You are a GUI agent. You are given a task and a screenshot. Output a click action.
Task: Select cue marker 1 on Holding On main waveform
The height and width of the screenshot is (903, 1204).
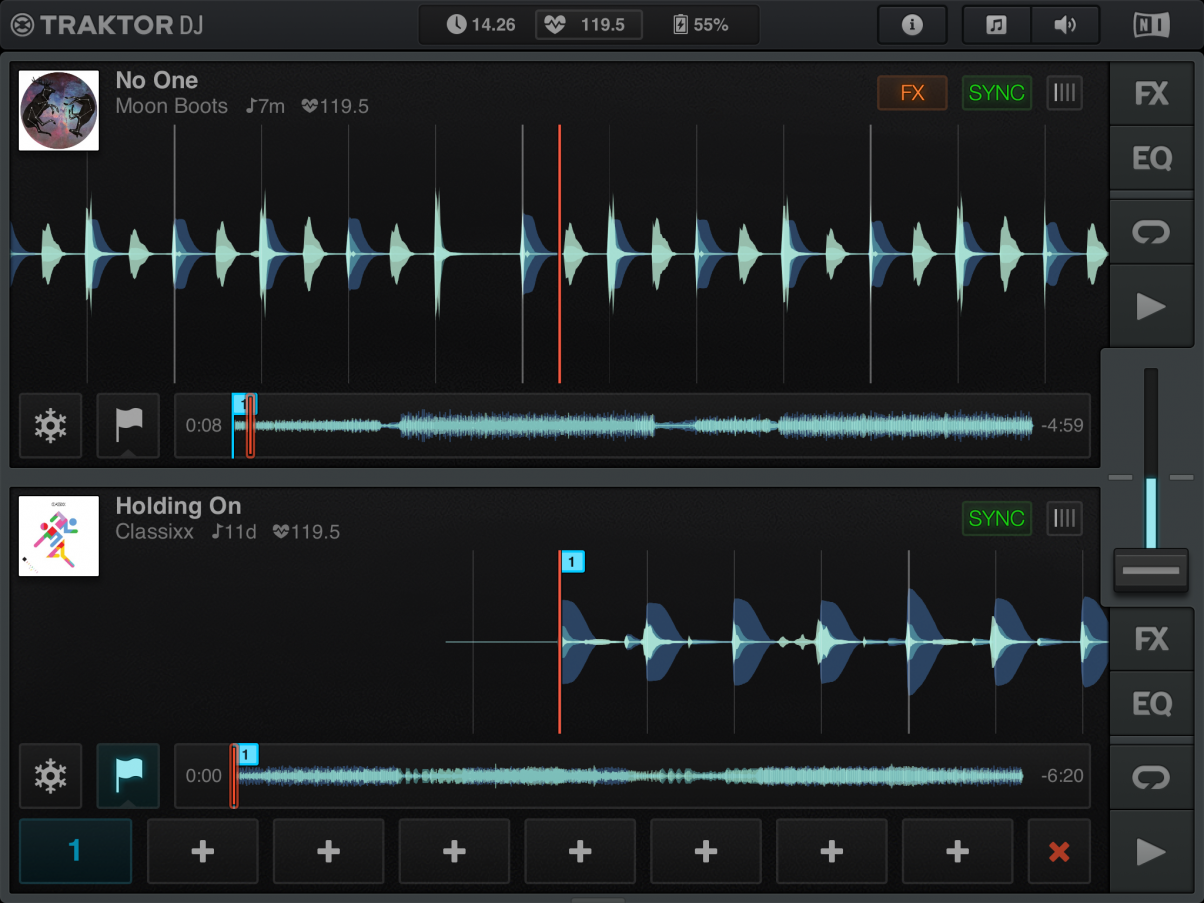572,562
